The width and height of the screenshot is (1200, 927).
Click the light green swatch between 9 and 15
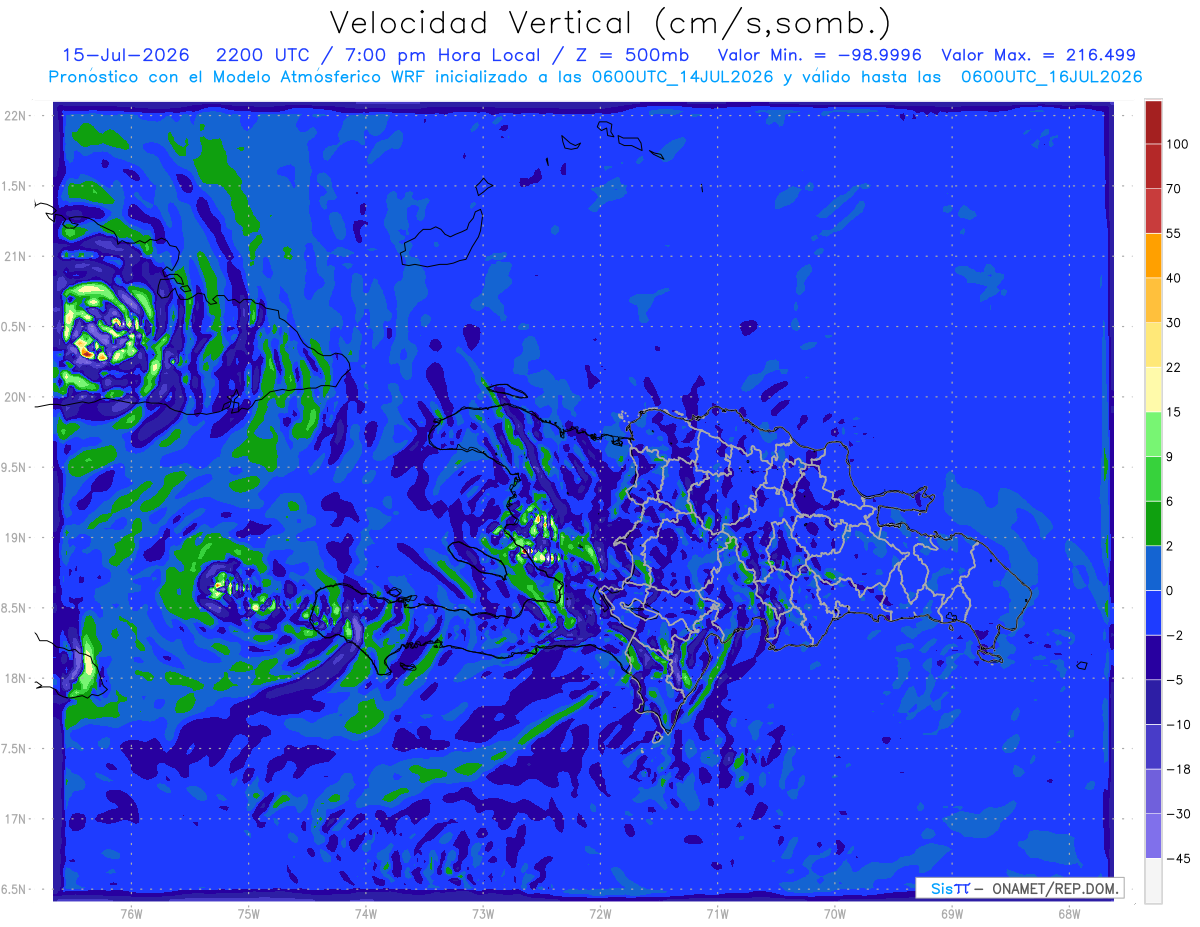click(1153, 434)
